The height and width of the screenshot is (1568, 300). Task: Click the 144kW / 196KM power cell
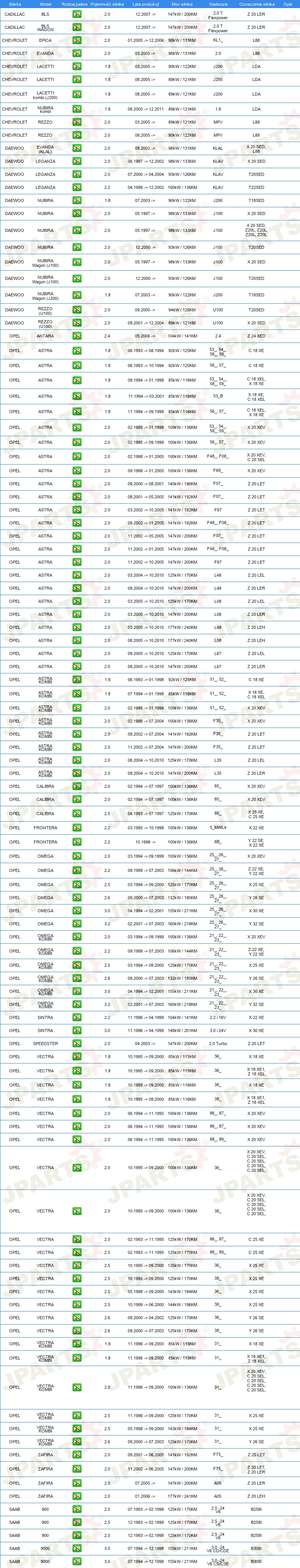coord(182,1305)
